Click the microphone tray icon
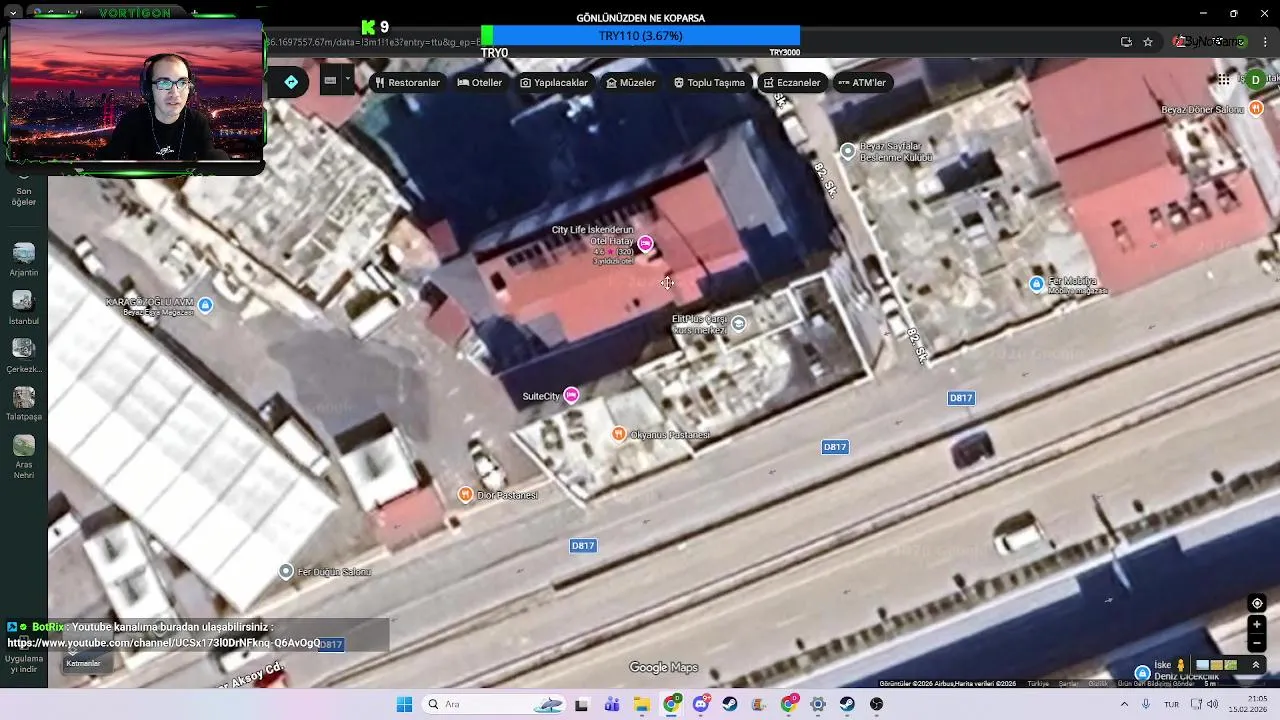Image resolution: width=1280 pixels, height=720 pixels. click(1146, 704)
